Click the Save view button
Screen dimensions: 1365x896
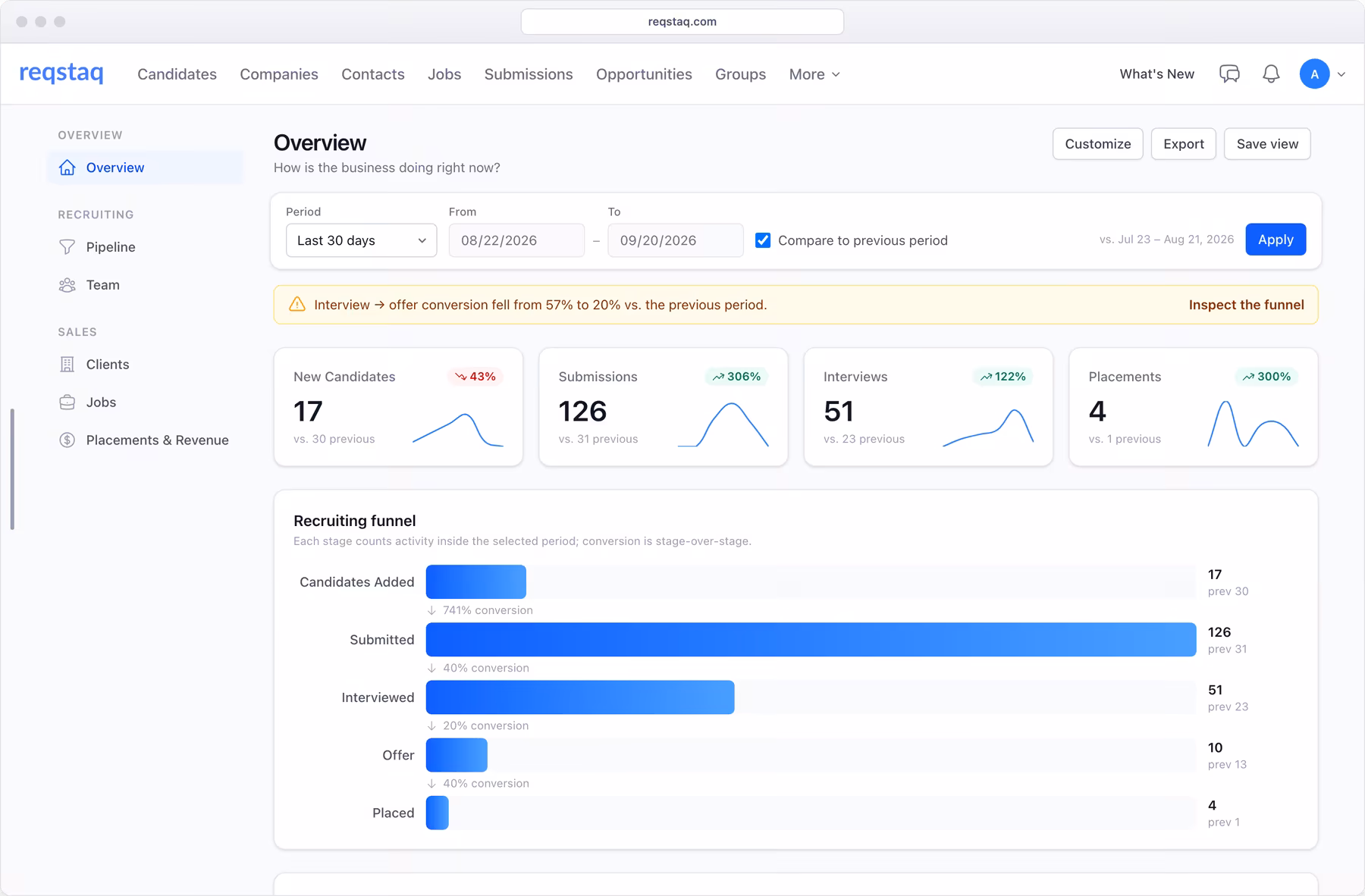pos(1267,144)
